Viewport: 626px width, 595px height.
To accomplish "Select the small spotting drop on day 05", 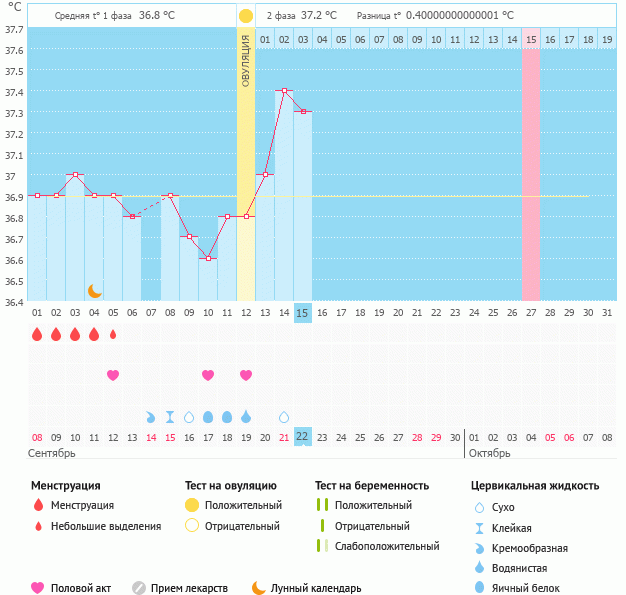I will tap(113, 335).
